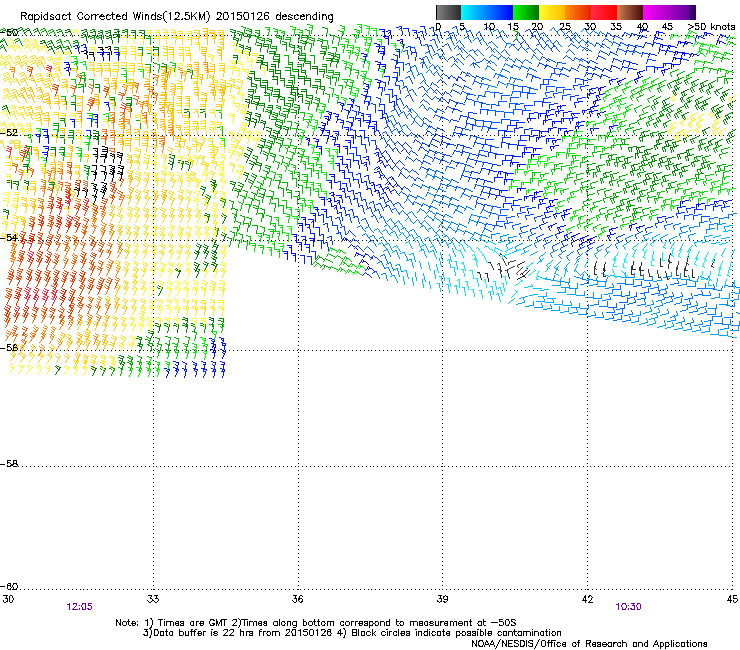This screenshot has height=650, width=740.
Task: Click the yellow 20-25 knots color segment
Action: [552, 12]
